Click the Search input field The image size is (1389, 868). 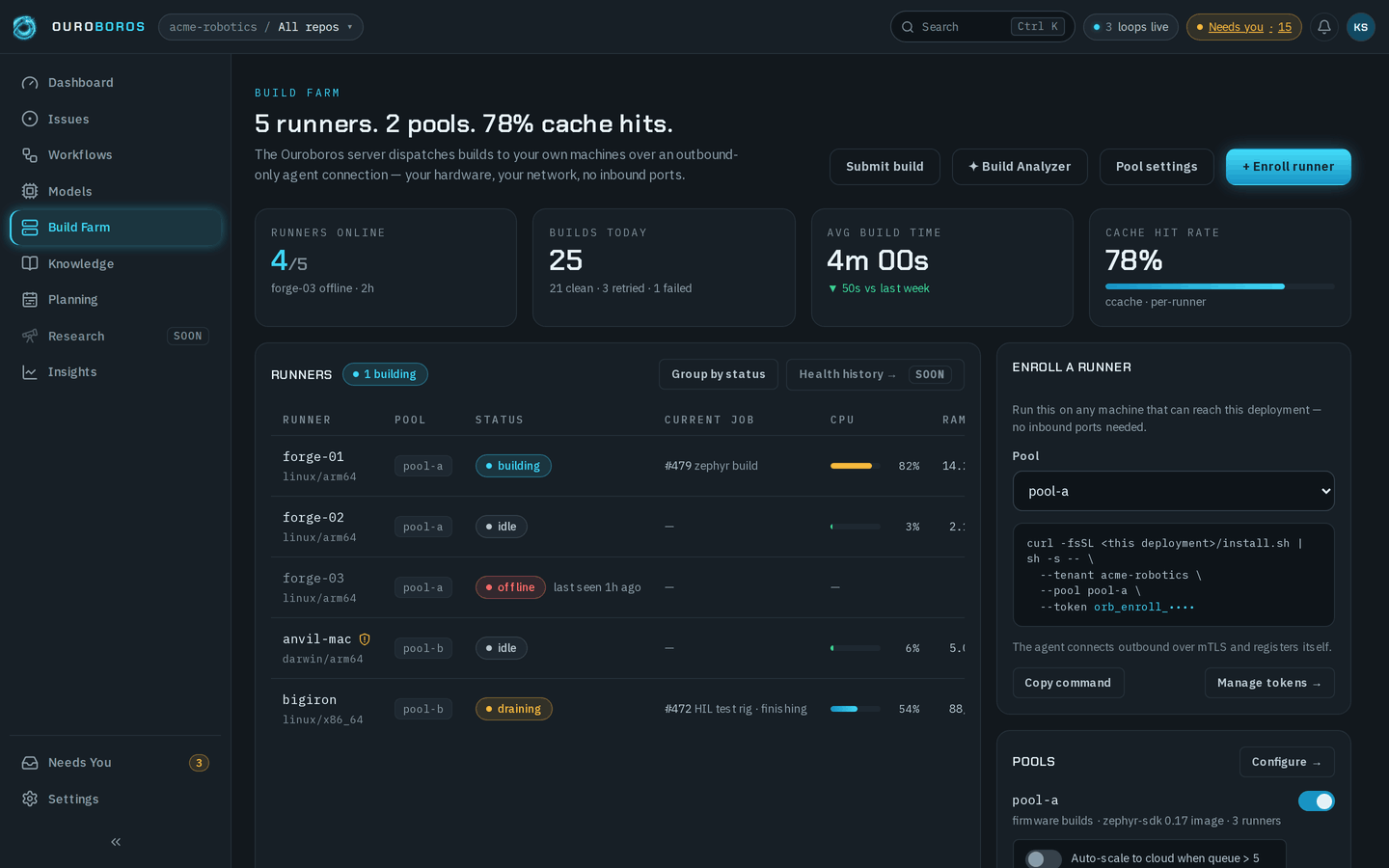click(x=982, y=27)
